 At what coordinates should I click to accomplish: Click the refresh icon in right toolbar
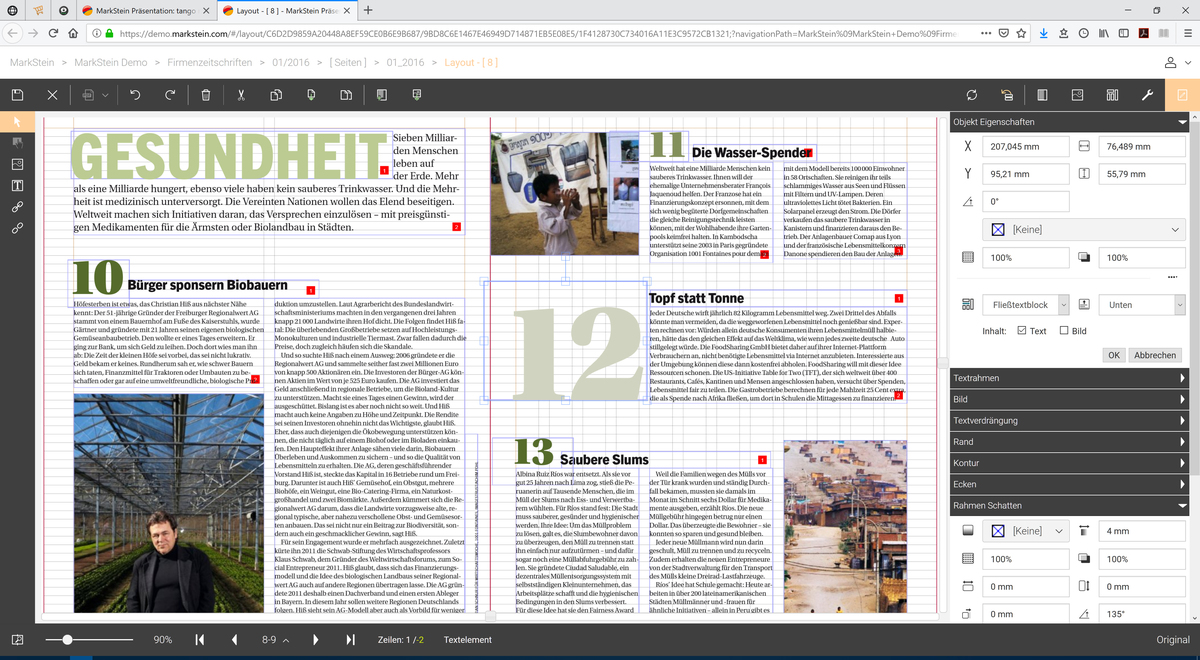coord(971,95)
